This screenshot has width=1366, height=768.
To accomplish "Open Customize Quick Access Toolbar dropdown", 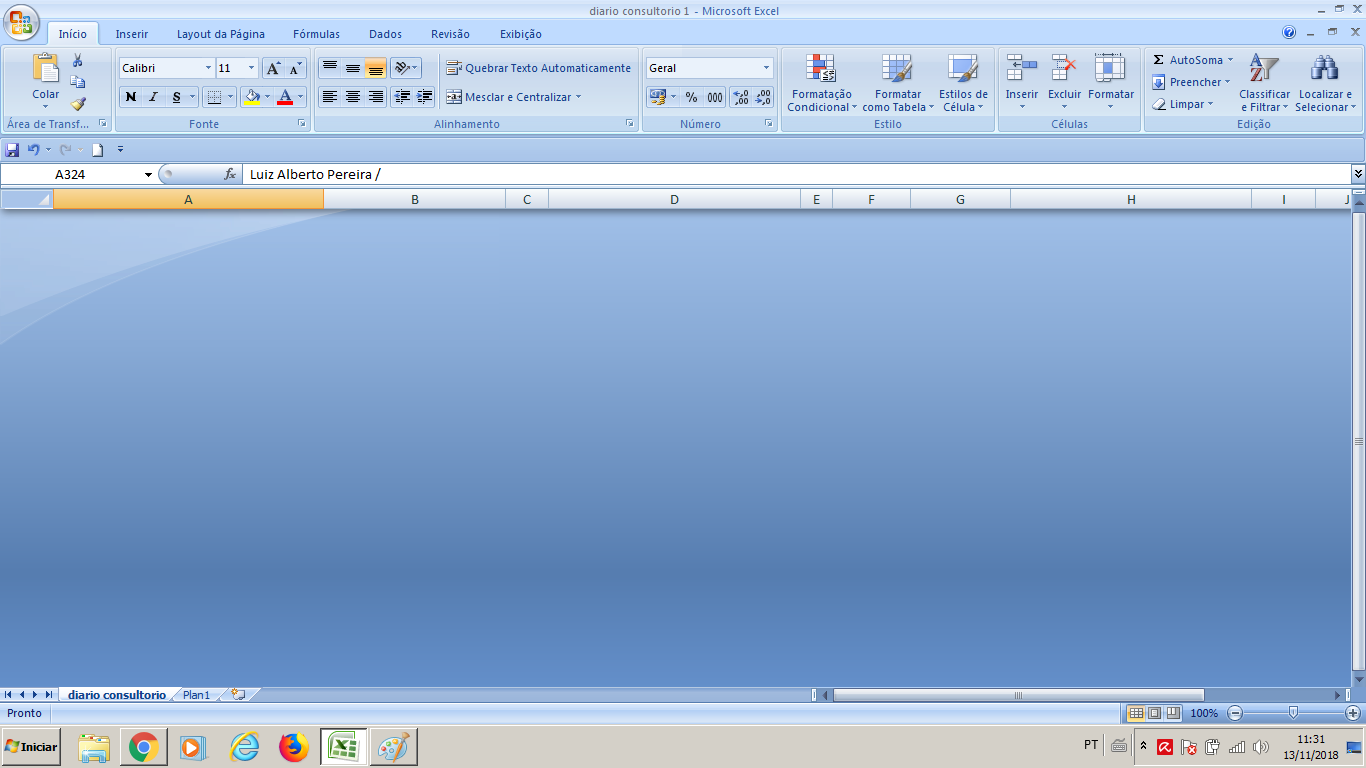I will pos(120,150).
